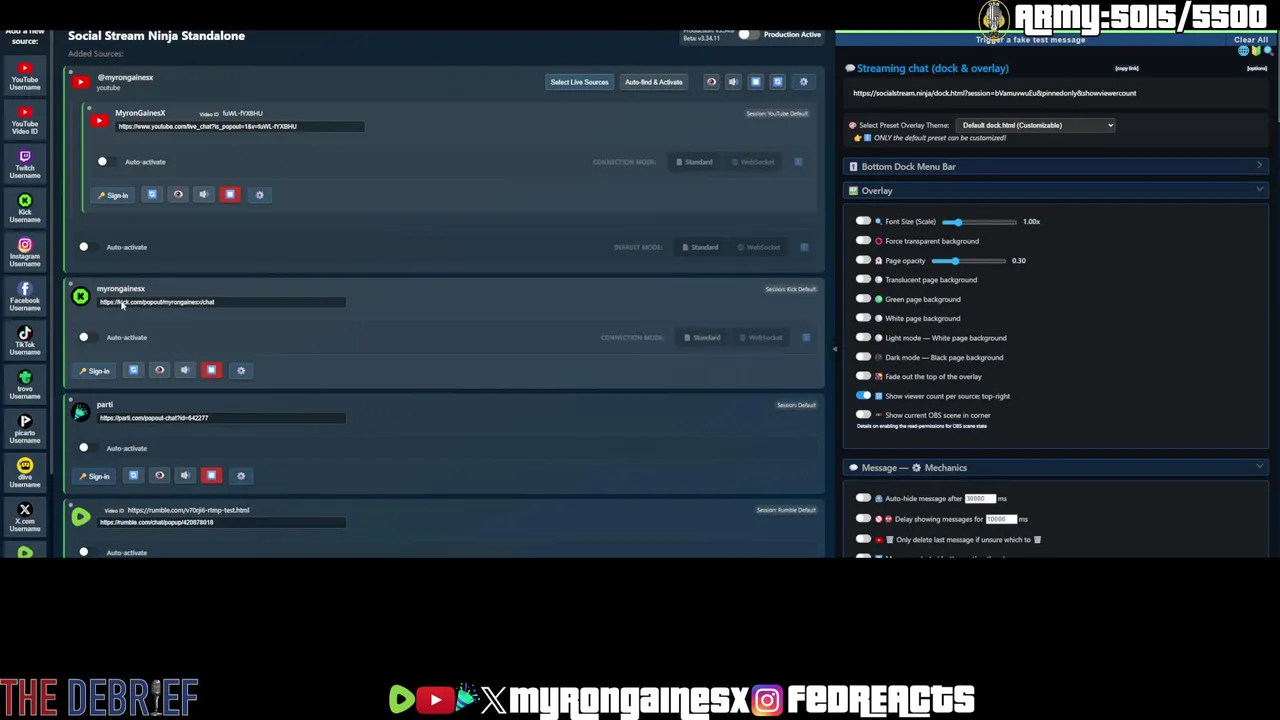Viewport: 1280px width, 720px height.
Task: Click Select Live Sources button
Action: pyautogui.click(x=579, y=82)
